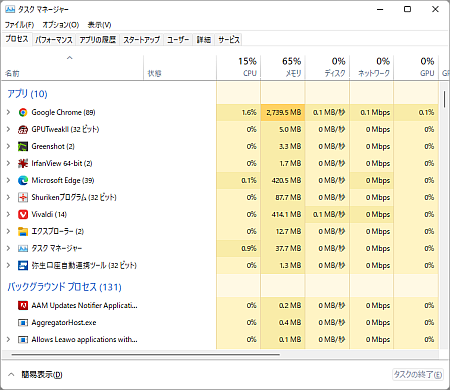The width and height of the screenshot is (450, 390).
Task: Expand the エクスプローラー process group
Action: click(8, 231)
